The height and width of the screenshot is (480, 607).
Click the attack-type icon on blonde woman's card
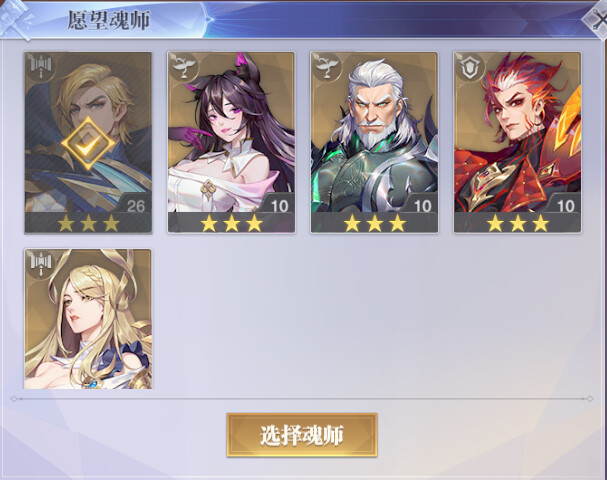pos(41,264)
